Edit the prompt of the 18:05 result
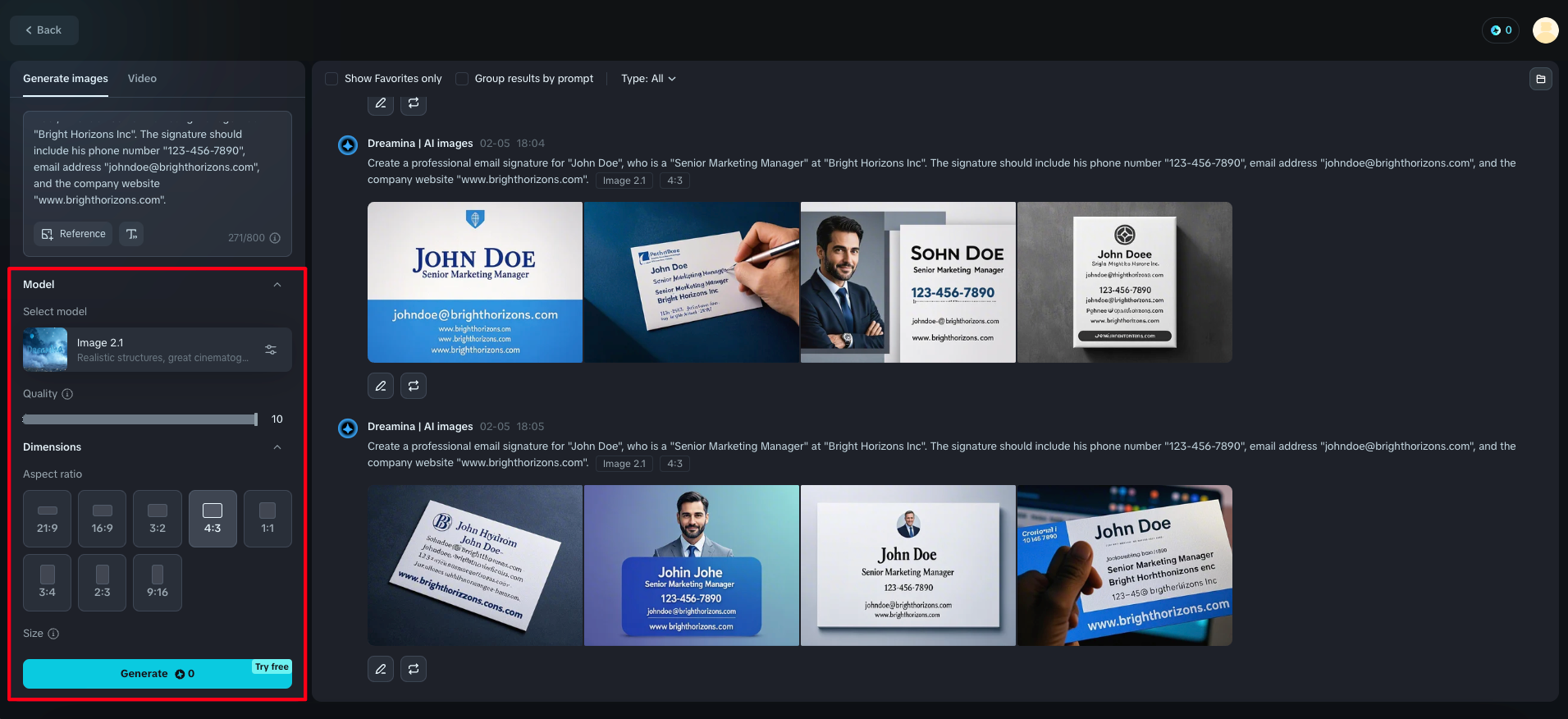The height and width of the screenshot is (719, 1568). [x=381, y=669]
